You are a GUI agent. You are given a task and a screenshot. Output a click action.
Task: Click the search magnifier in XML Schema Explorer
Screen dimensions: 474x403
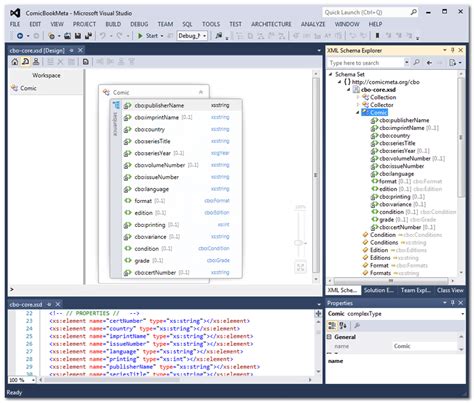coord(416,62)
